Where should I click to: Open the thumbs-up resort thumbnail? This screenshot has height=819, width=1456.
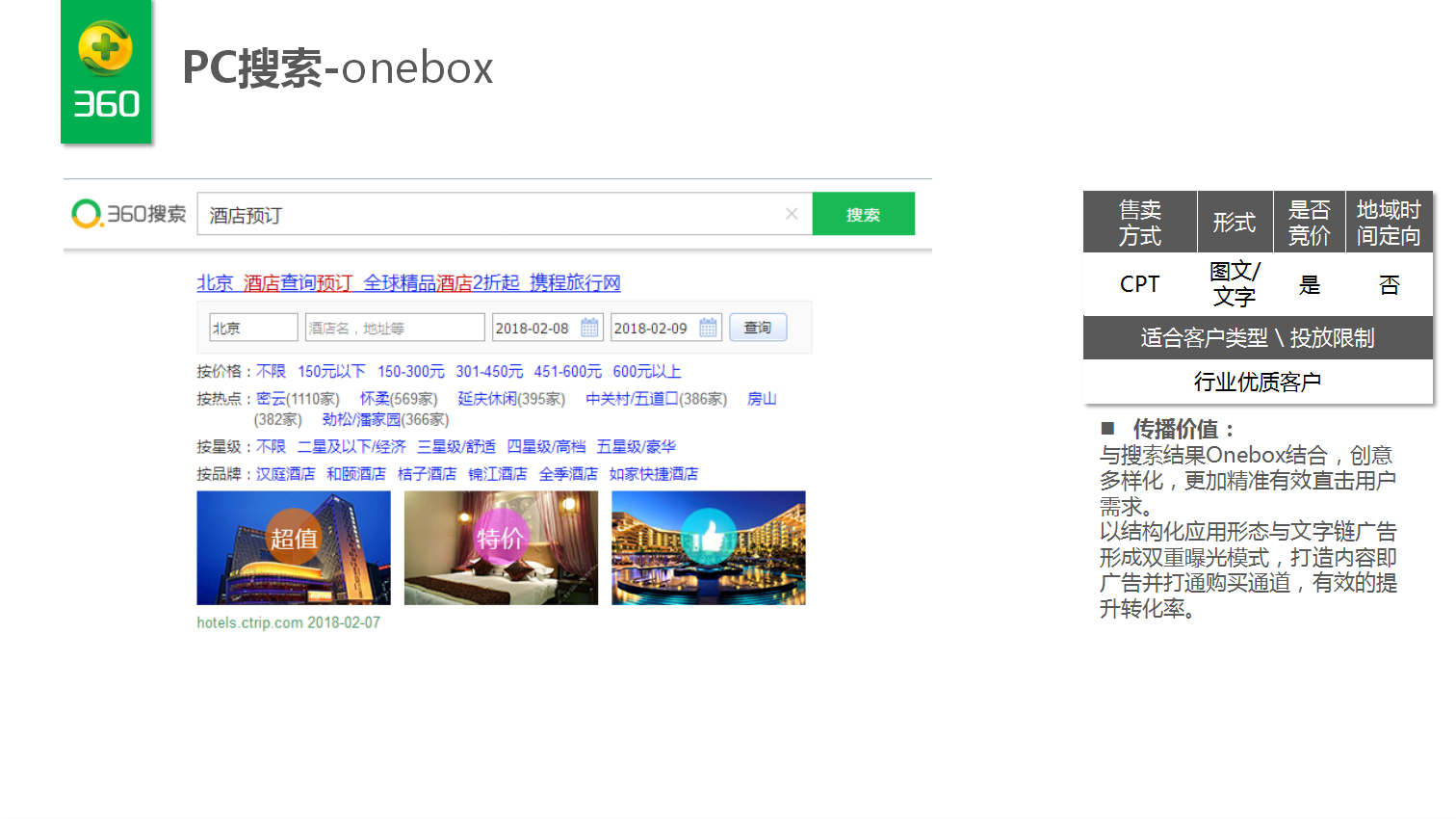coord(709,548)
